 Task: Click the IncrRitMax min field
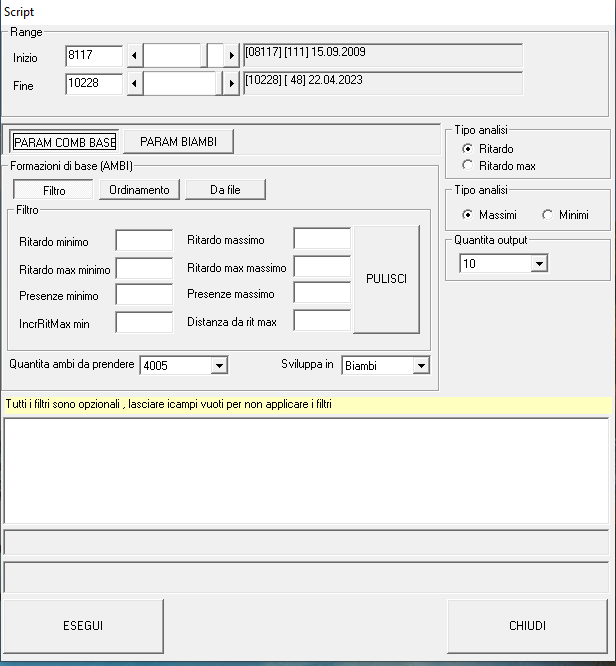pyautogui.click(x=144, y=322)
